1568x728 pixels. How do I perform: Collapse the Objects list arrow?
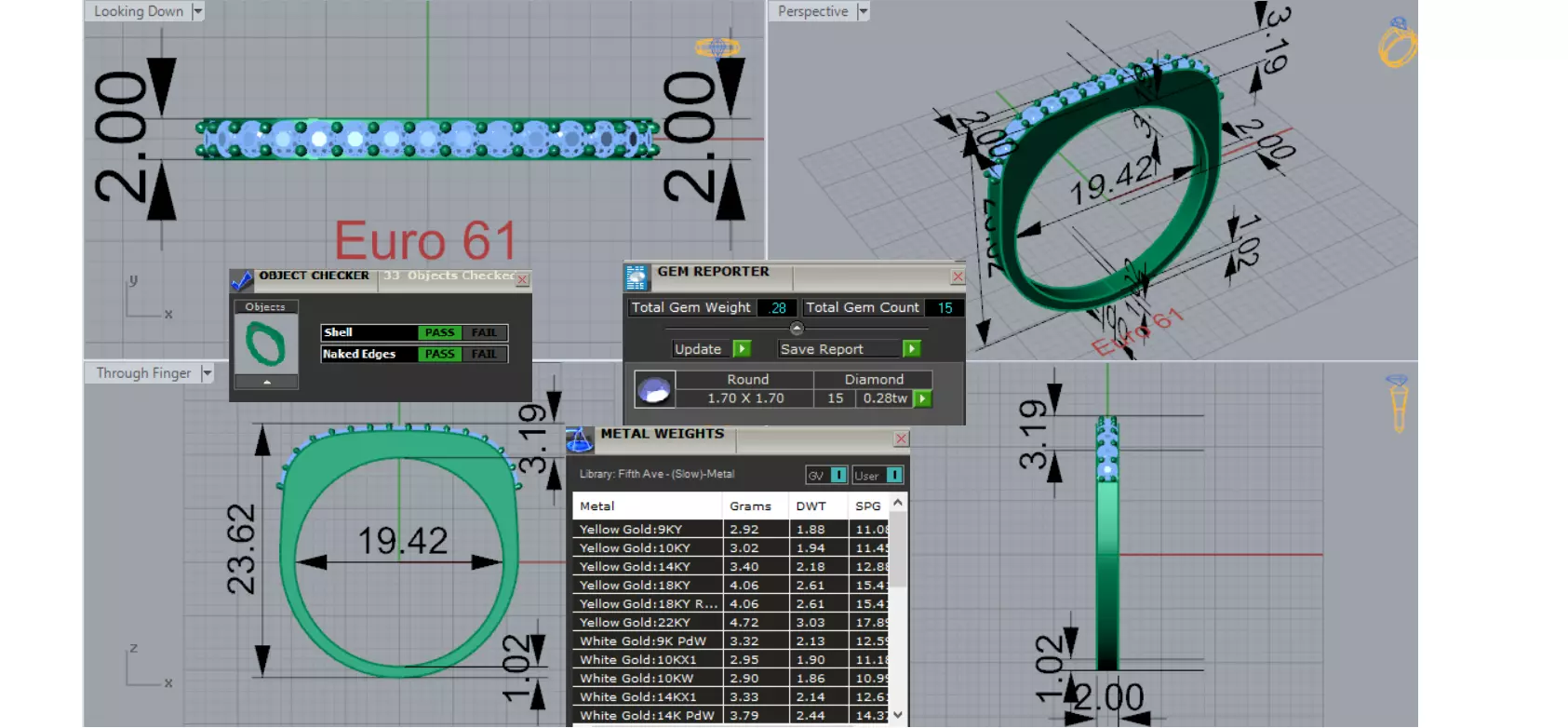(x=266, y=382)
